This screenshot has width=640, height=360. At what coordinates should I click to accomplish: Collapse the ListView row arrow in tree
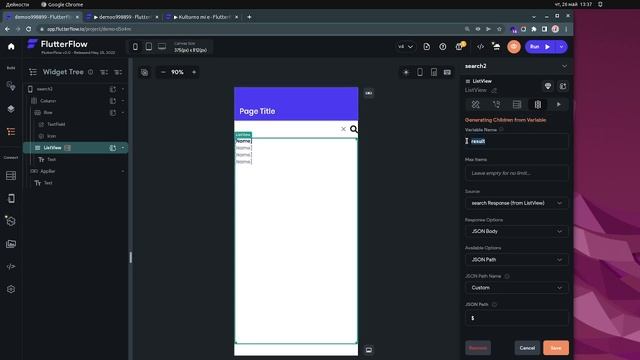pyautogui.click(x=123, y=148)
